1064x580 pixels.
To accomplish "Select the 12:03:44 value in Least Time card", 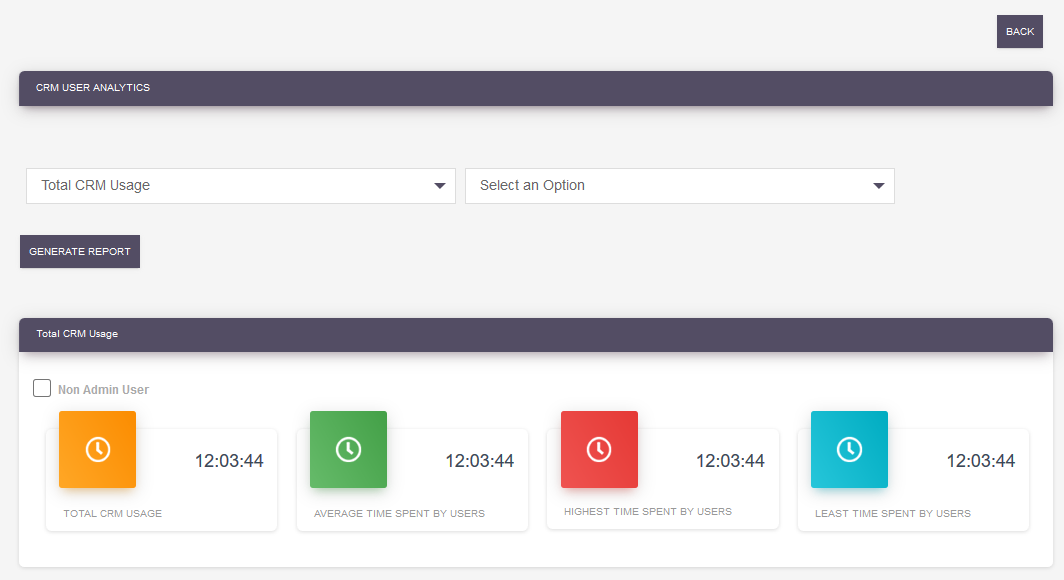I will (981, 461).
